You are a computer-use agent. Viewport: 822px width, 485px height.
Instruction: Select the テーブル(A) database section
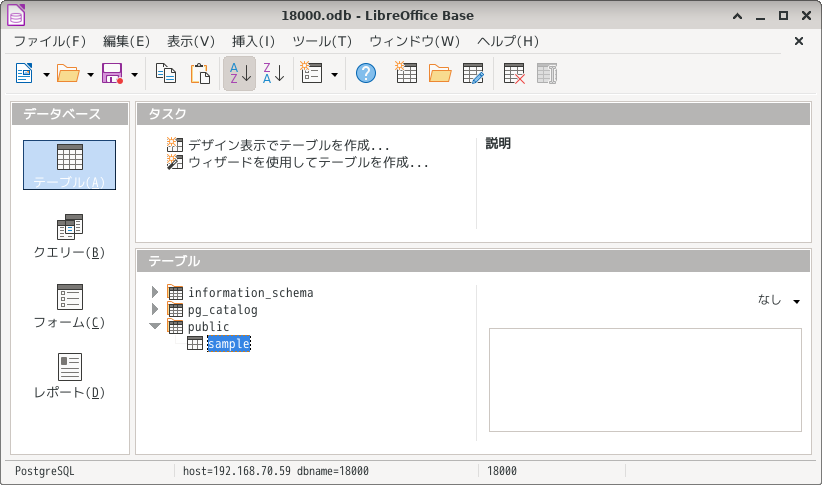pos(69,165)
